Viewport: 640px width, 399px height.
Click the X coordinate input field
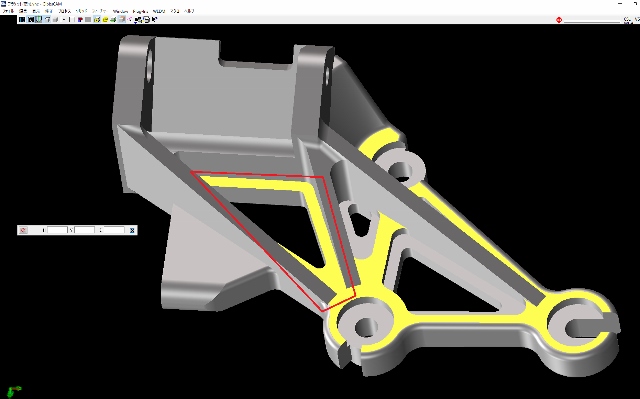57,230
